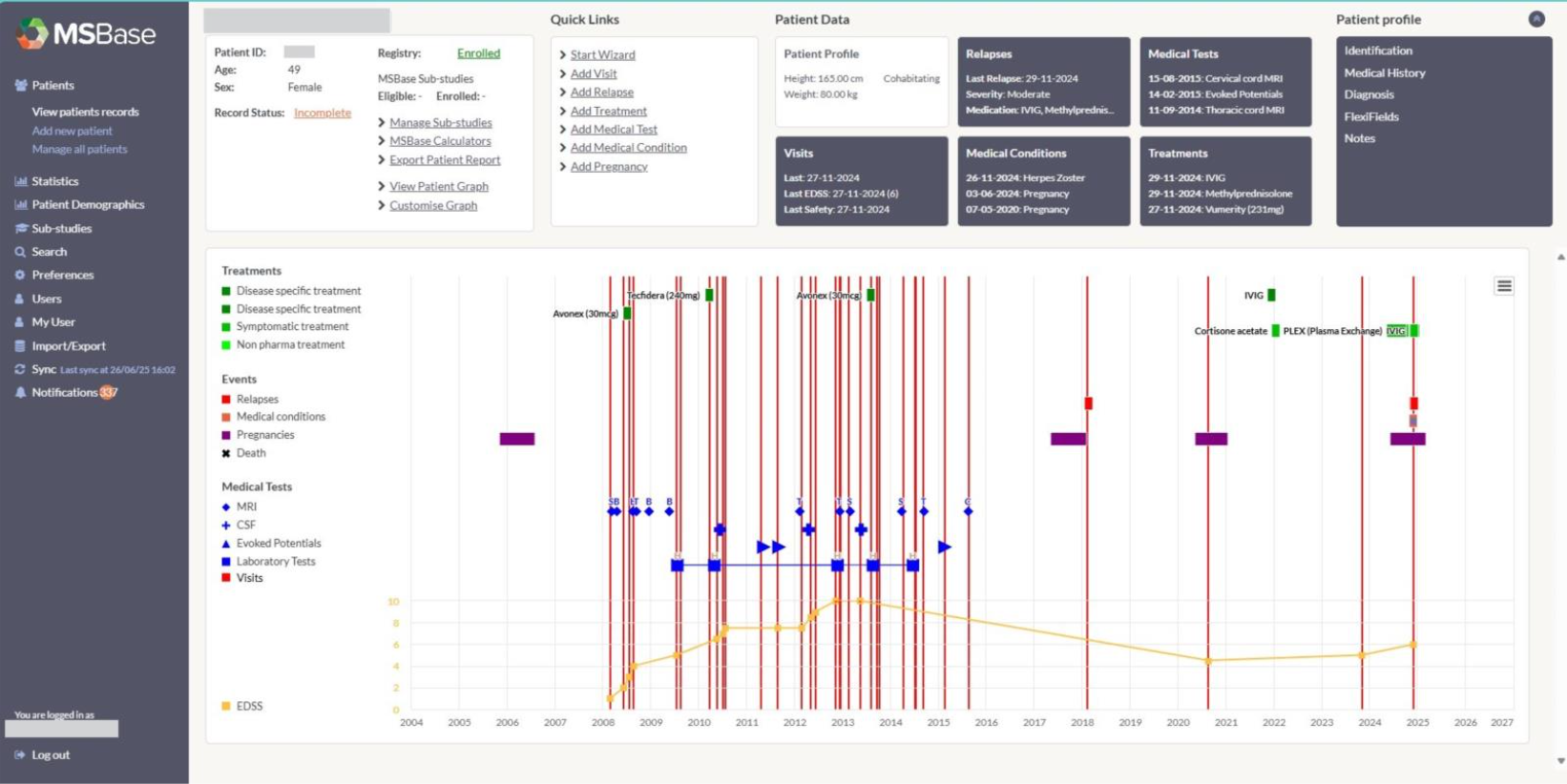Click the Sync icon in sidebar
1567x784 pixels.
(x=20, y=369)
